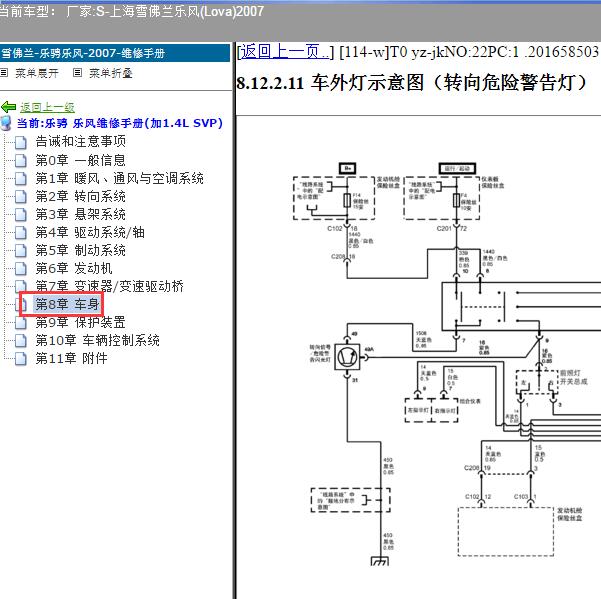Open 第6章 发动机 chapter
This screenshot has width=601, height=599.
pyautogui.click(x=74, y=268)
